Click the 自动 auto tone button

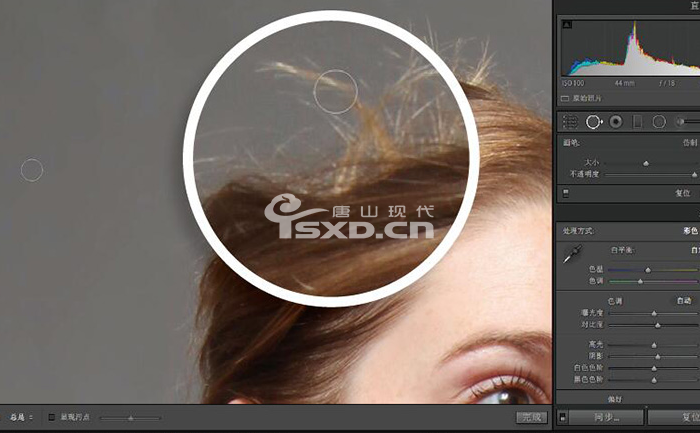coord(684,301)
